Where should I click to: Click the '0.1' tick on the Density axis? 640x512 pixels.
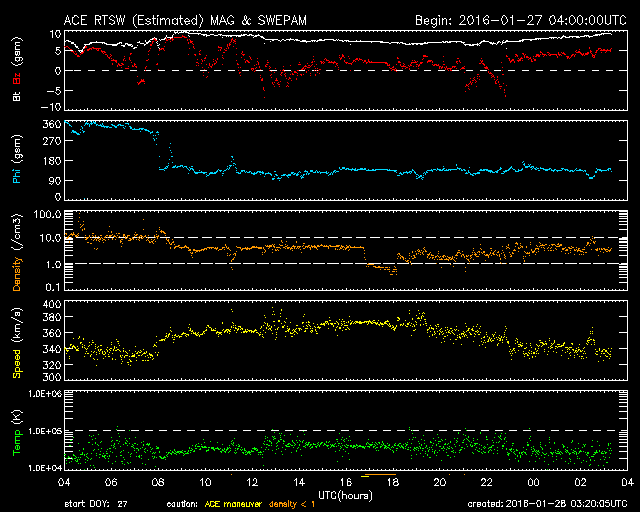[x=53, y=287]
